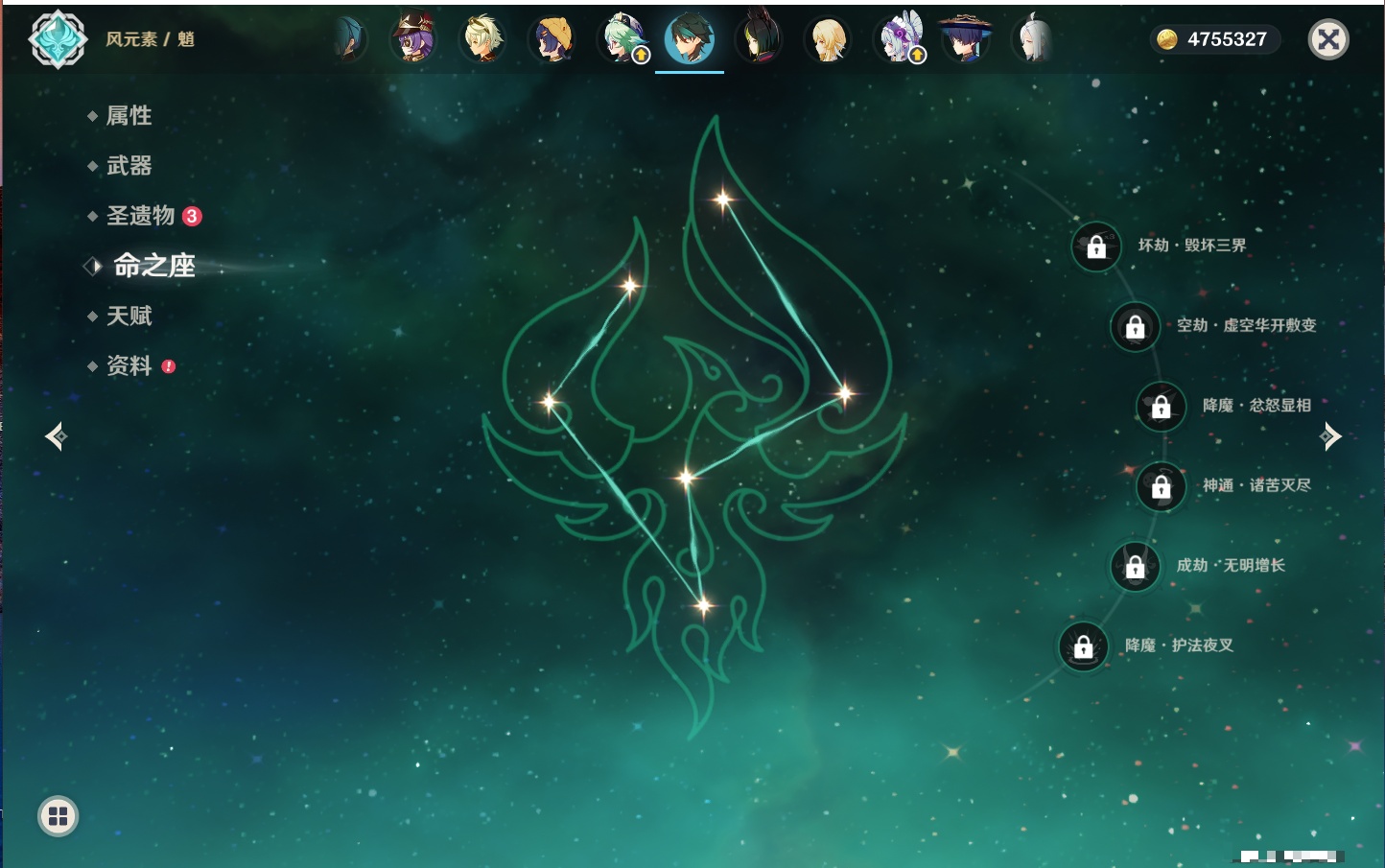Open the 天赋 talents page
The image size is (1385, 868).
tap(129, 316)
